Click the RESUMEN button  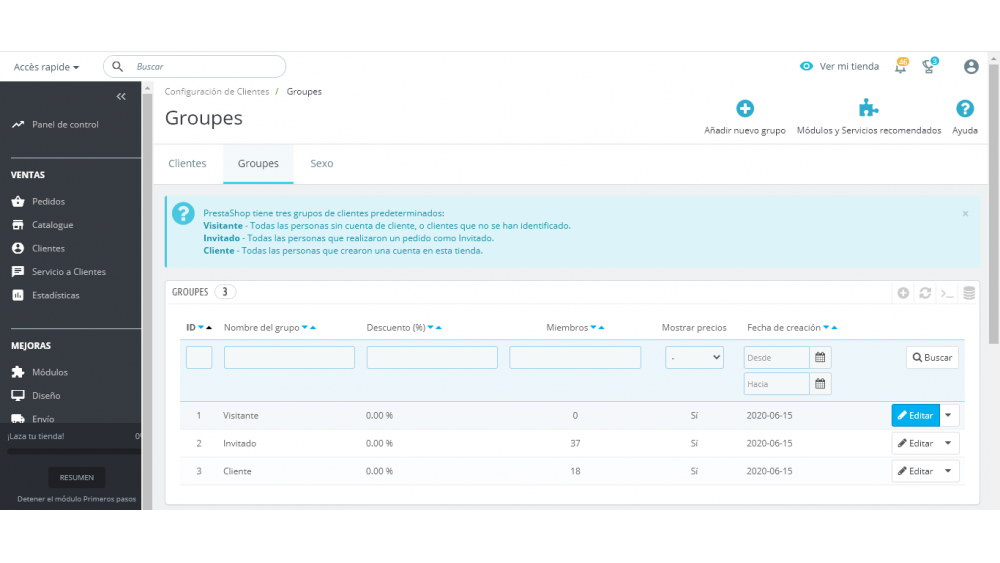click(x=77, y=478)
